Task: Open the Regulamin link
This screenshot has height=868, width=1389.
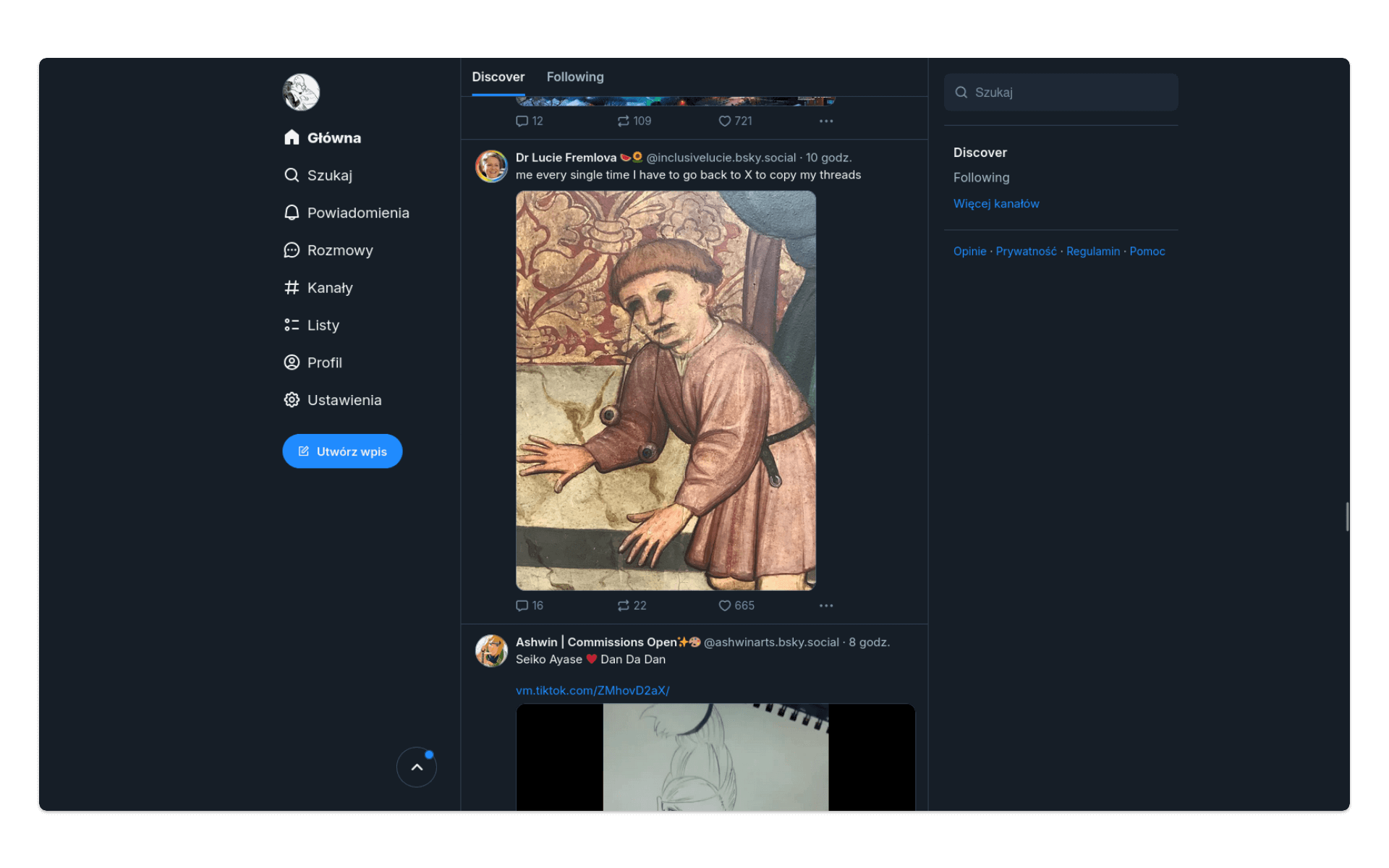Action: pyautogui.click(x=1092, y=251)
